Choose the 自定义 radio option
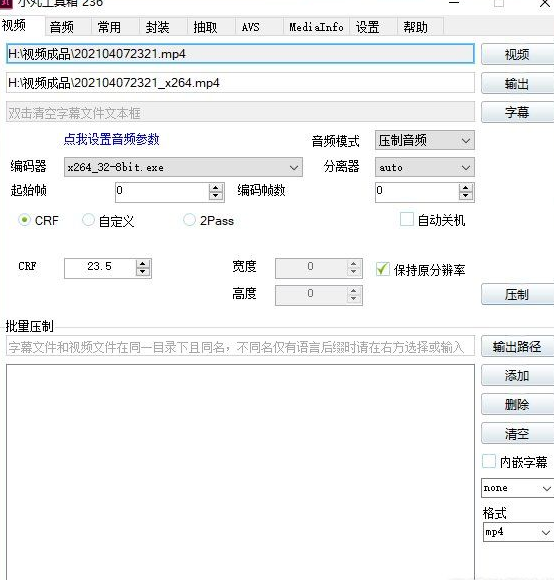 coord(88,220)
